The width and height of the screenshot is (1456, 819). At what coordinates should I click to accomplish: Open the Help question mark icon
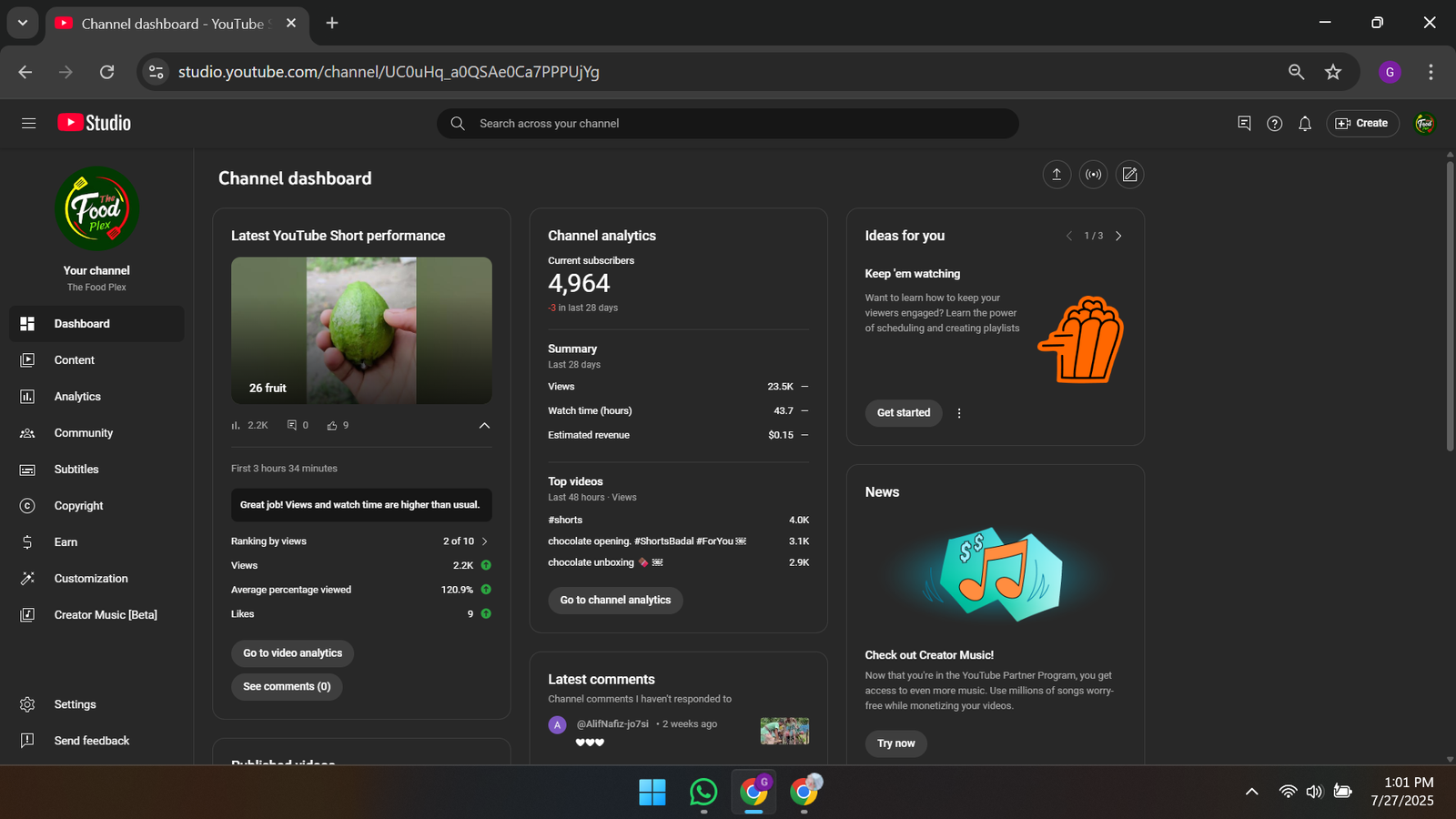[1274, 123]
